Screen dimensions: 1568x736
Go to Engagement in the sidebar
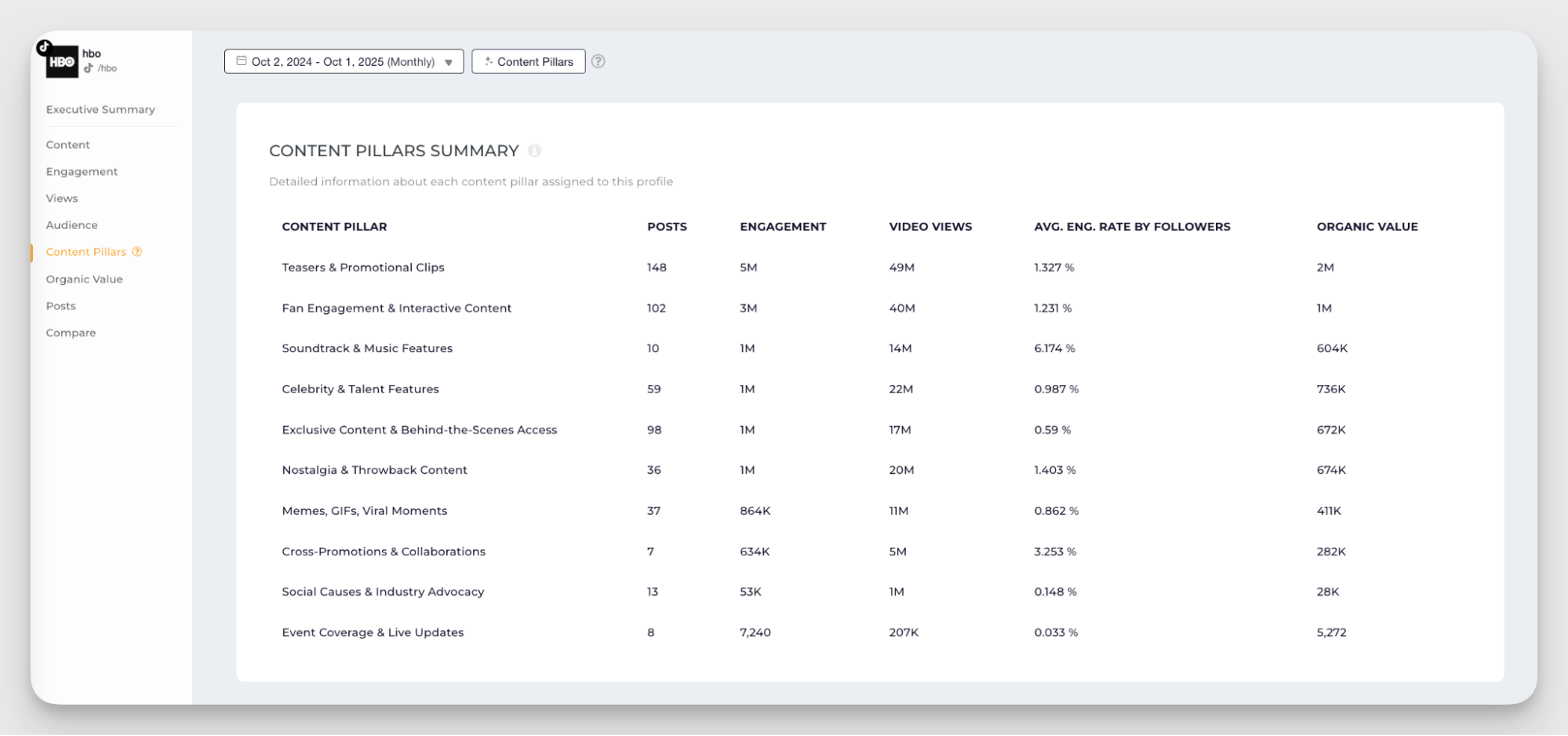point(82,172)
